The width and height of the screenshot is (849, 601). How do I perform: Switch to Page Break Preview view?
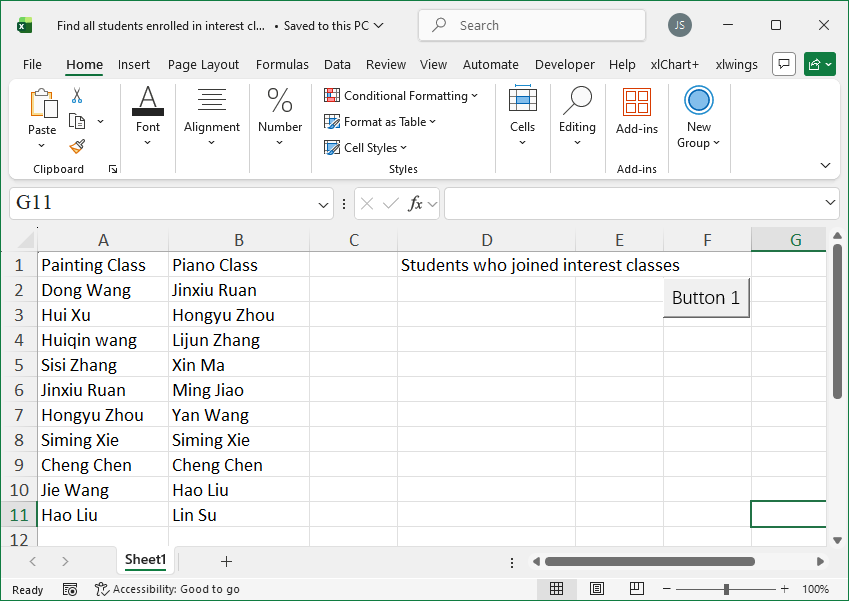[x=634, y=589]
